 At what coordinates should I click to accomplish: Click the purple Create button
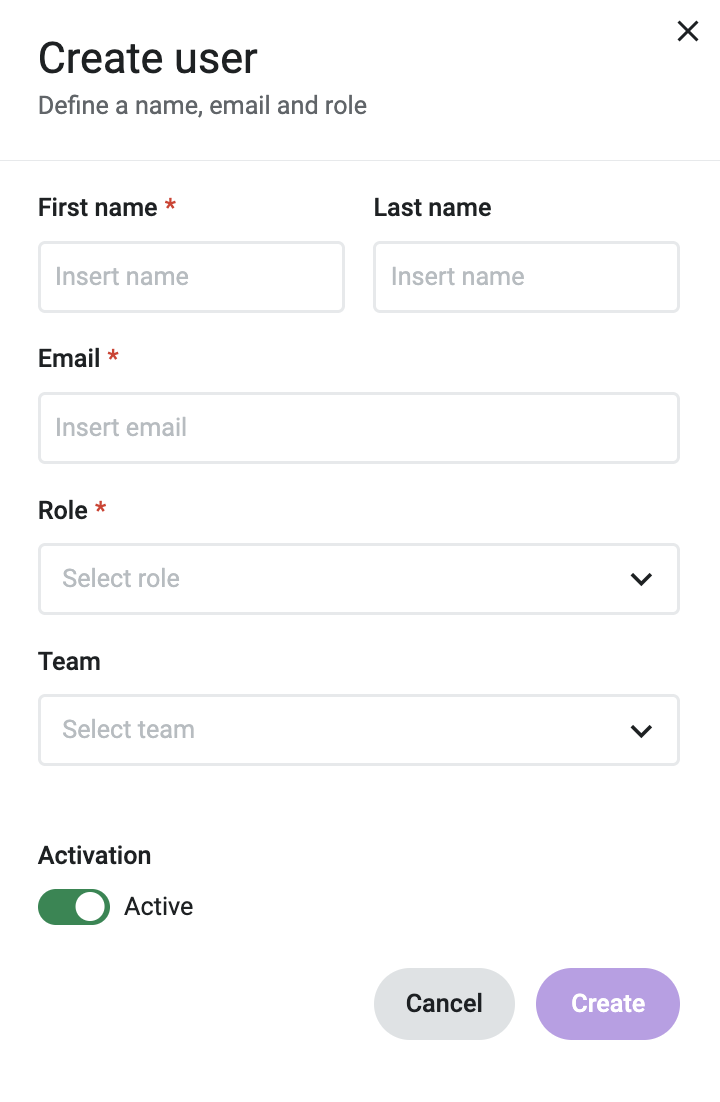(x=608, y=1004)
